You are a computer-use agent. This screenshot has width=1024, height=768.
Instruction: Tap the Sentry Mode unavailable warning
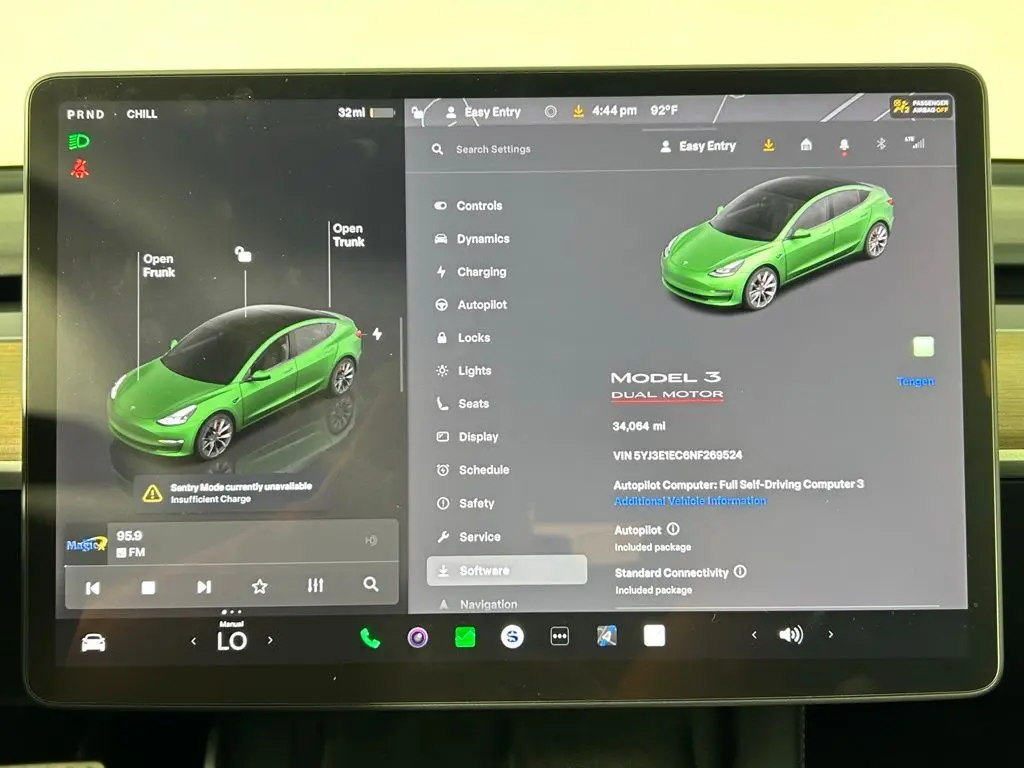point(229,493)
